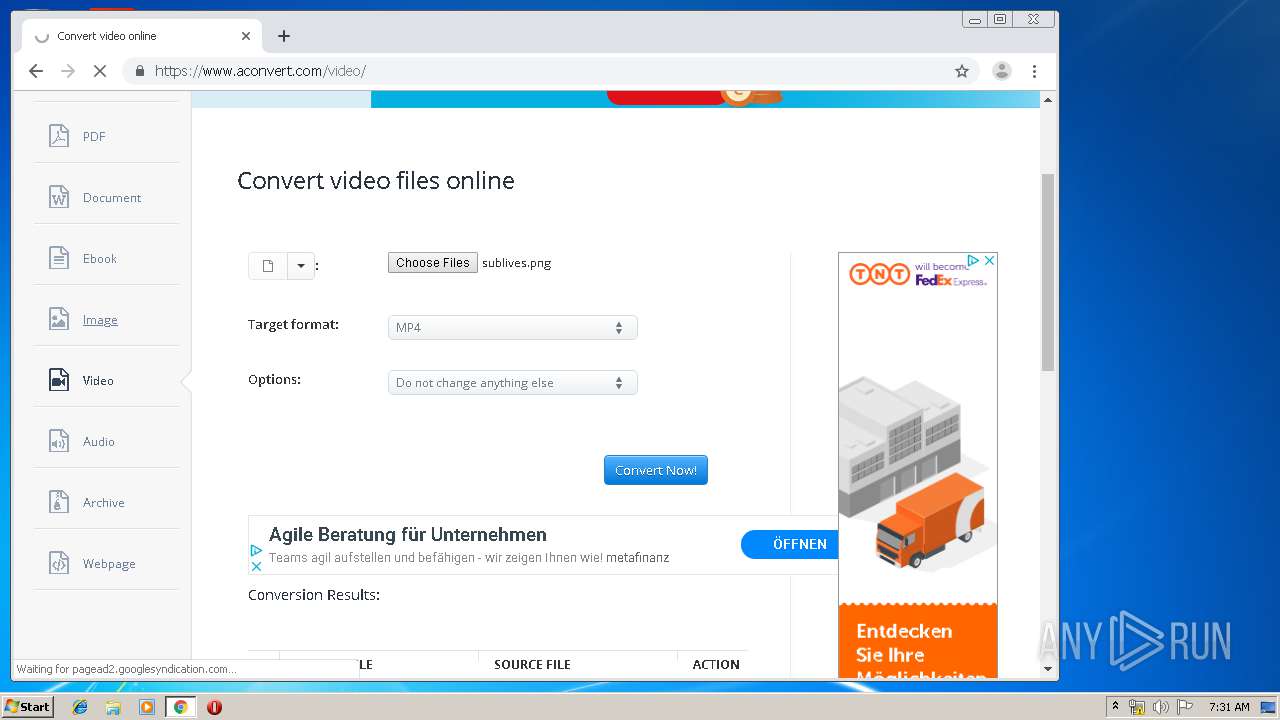Go to the Ebook text link
Screen dimensions: 1280x720
tap(100, 259)
